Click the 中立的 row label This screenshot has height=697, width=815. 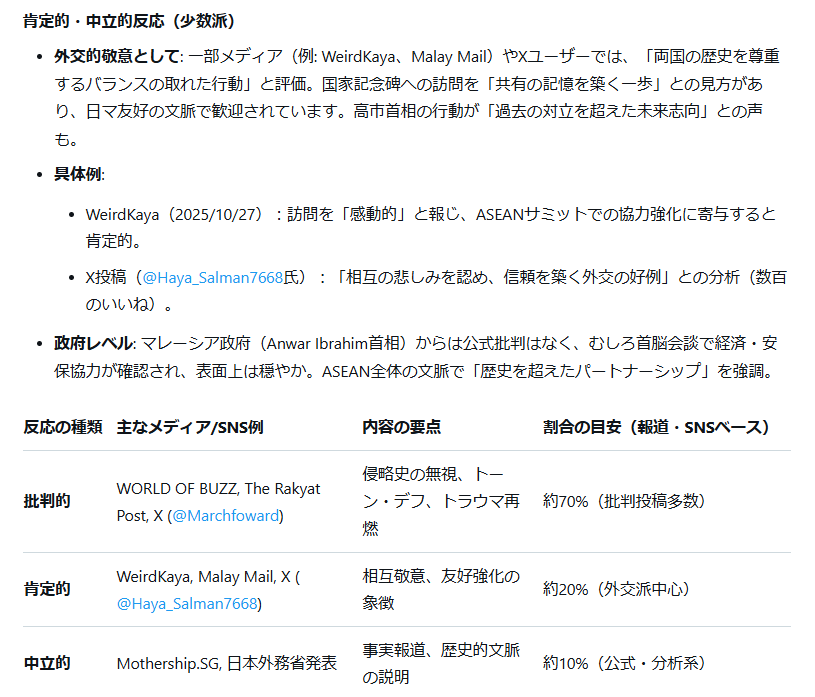coord(47,663)
